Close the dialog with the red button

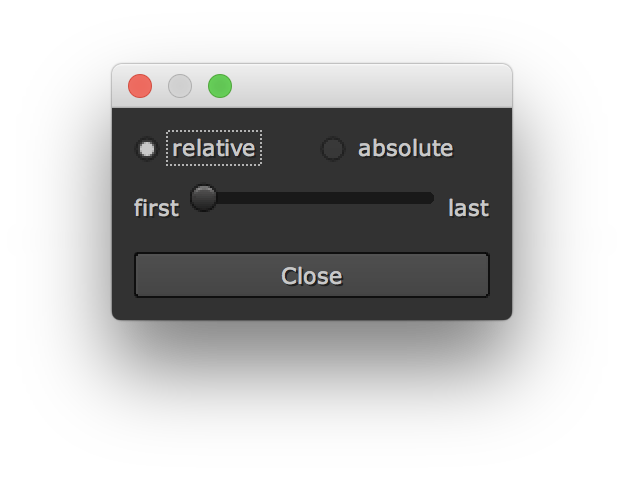click(x=140, y=86)
